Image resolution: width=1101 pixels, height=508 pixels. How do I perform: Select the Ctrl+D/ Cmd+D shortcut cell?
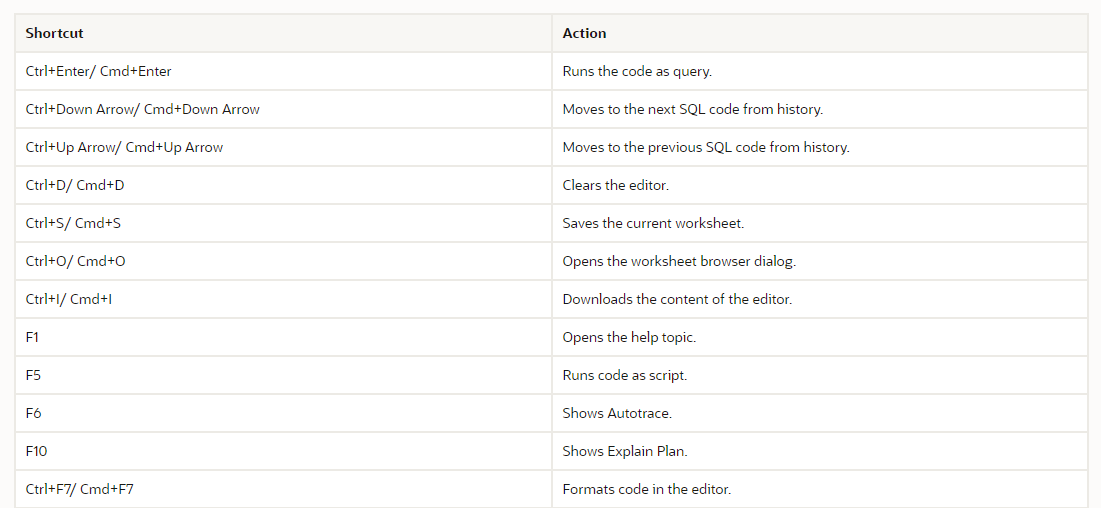coord(283,185)
